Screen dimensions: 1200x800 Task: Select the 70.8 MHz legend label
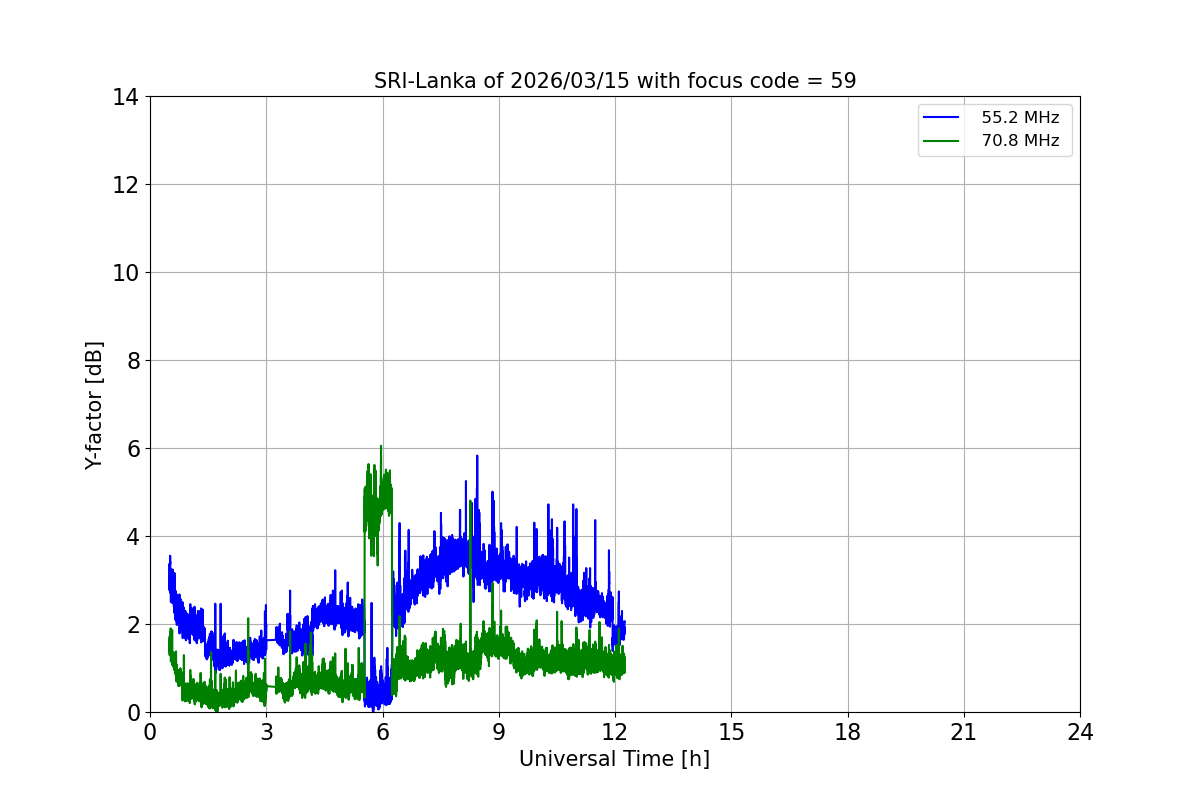click(x=1020, y=141)
